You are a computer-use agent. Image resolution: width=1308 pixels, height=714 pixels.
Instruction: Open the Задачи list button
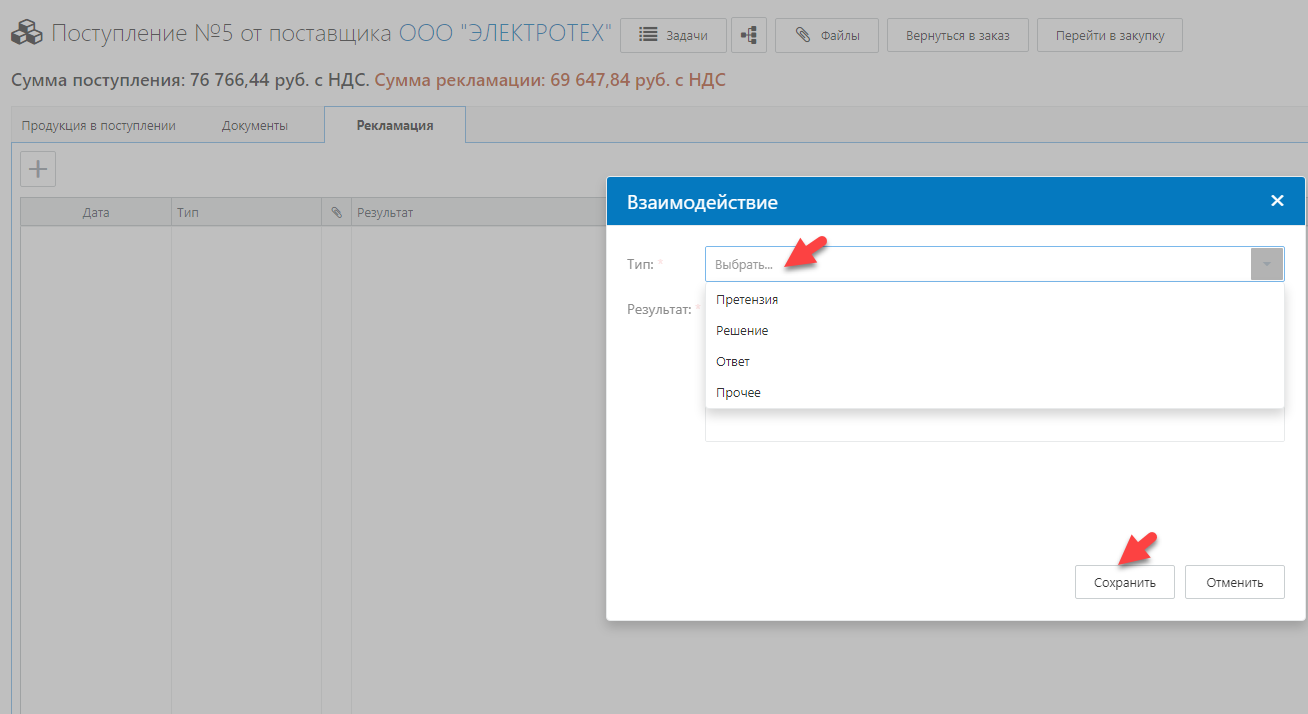click(672, 35)
